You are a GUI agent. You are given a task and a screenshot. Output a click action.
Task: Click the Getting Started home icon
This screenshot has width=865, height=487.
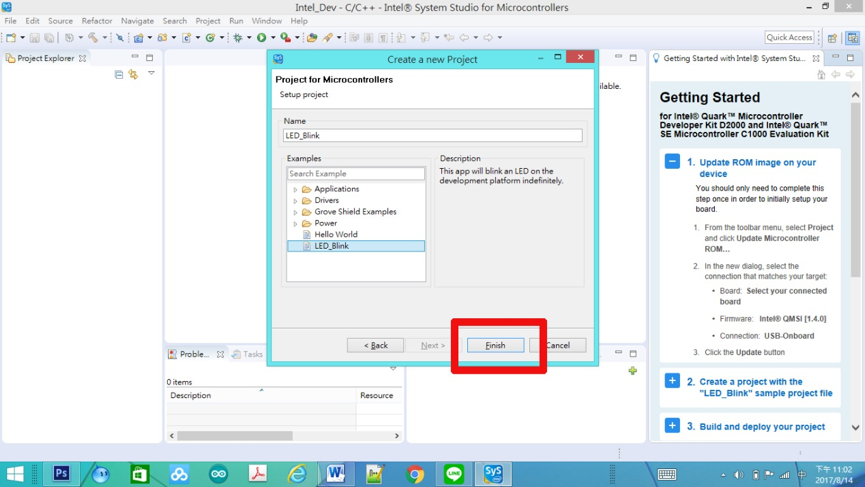[821, 74]
